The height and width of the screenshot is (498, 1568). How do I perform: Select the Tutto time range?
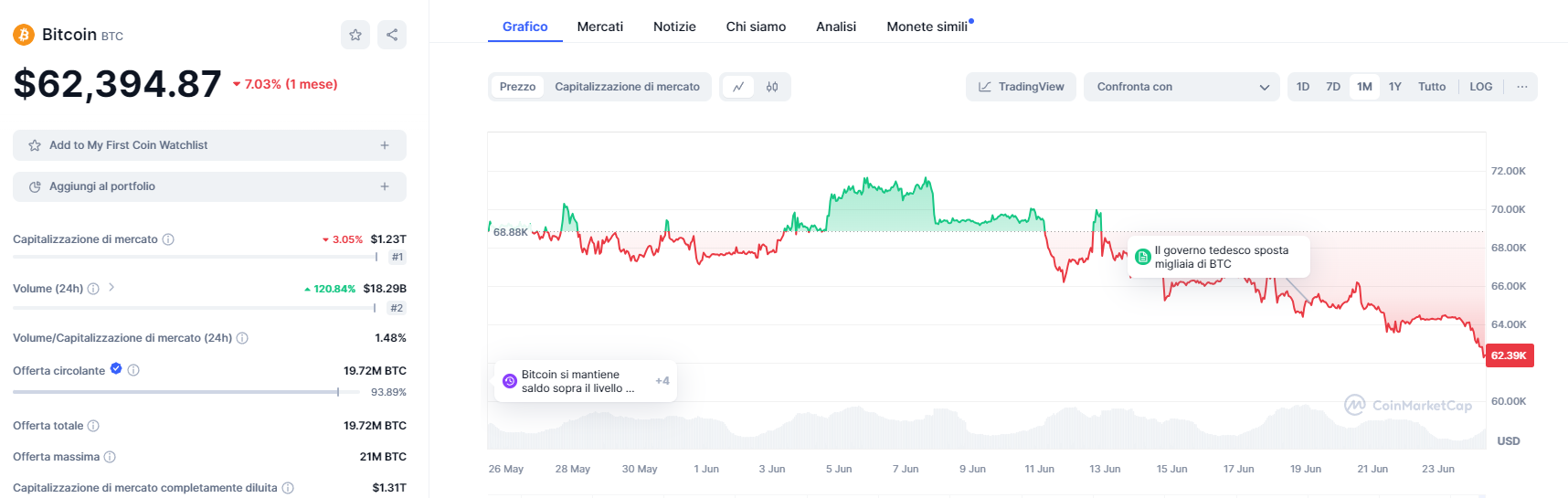coord(1432,87)
